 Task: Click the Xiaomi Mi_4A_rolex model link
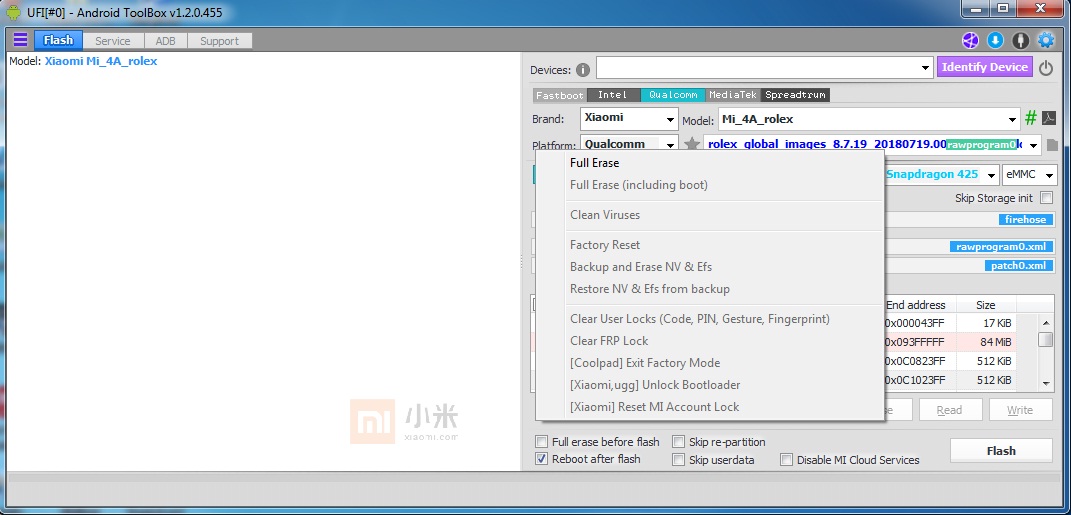[x=101, y=61]
